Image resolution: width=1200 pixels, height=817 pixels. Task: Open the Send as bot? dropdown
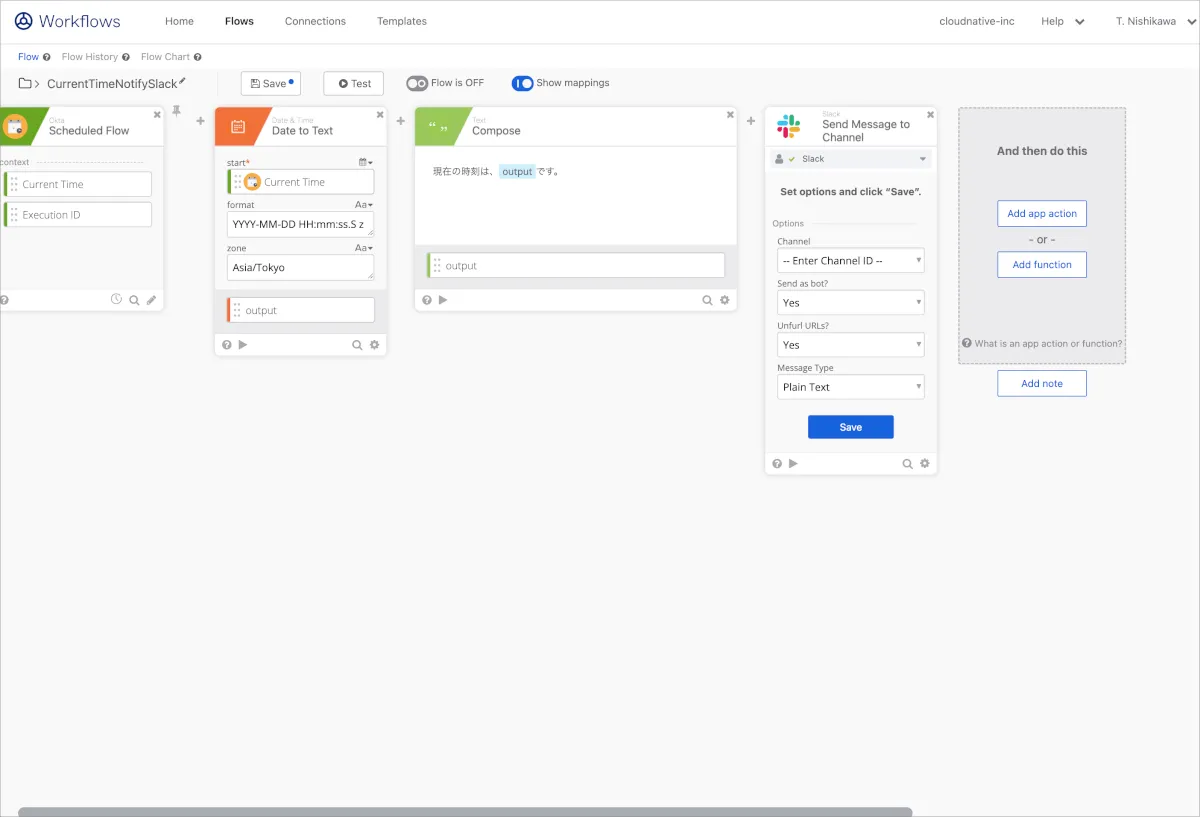click(x=851, y=303)
